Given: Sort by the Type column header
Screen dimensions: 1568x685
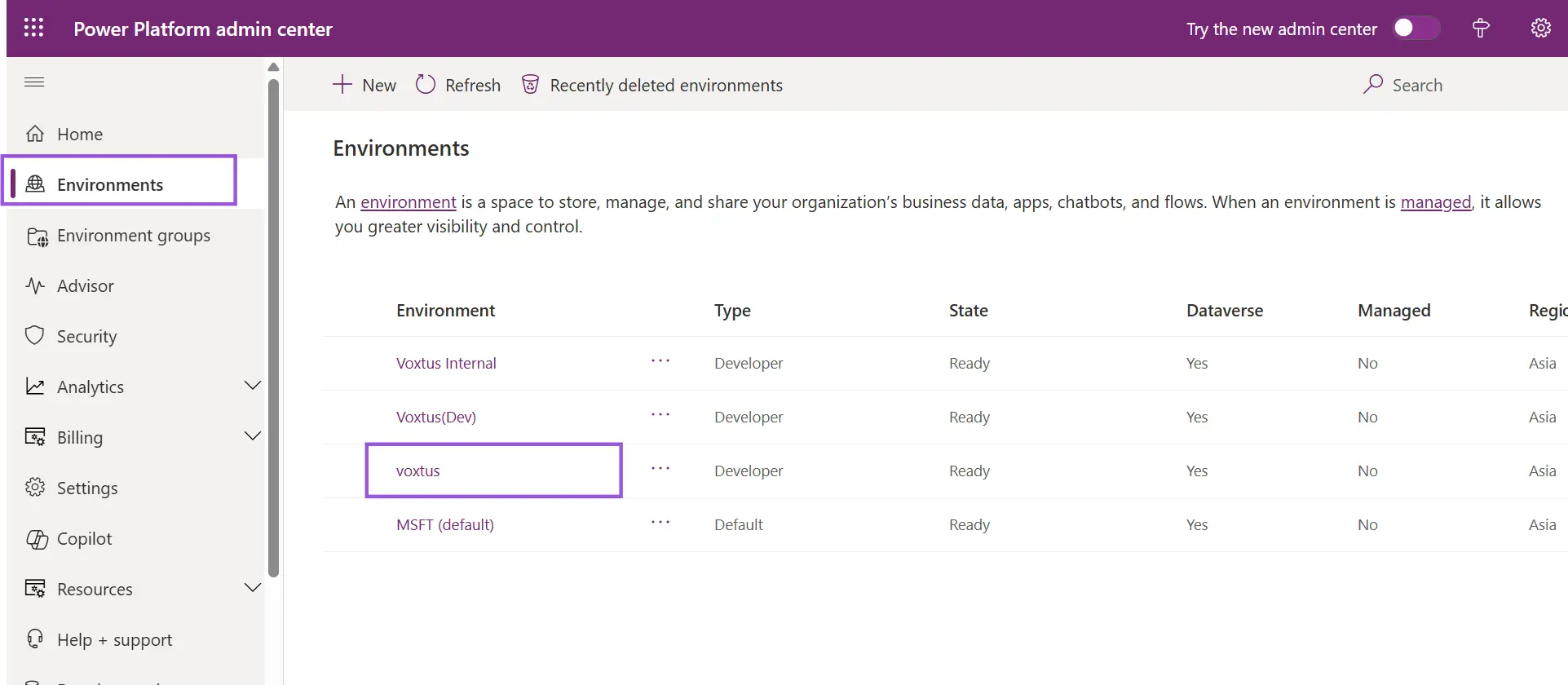Looking at the screenshot, I should point(732,311).
